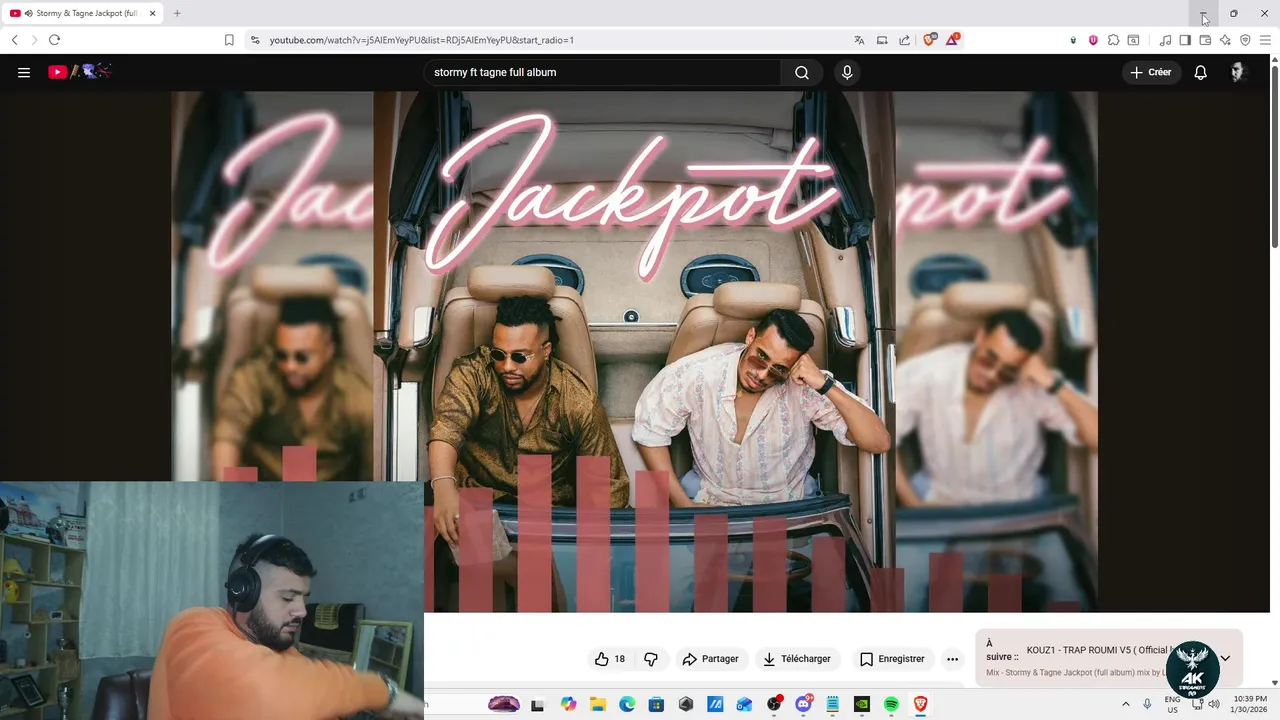Open YouTube notifications bell
The width and height of the screenshot is (1280, 720).
(x=1201, y=72)
